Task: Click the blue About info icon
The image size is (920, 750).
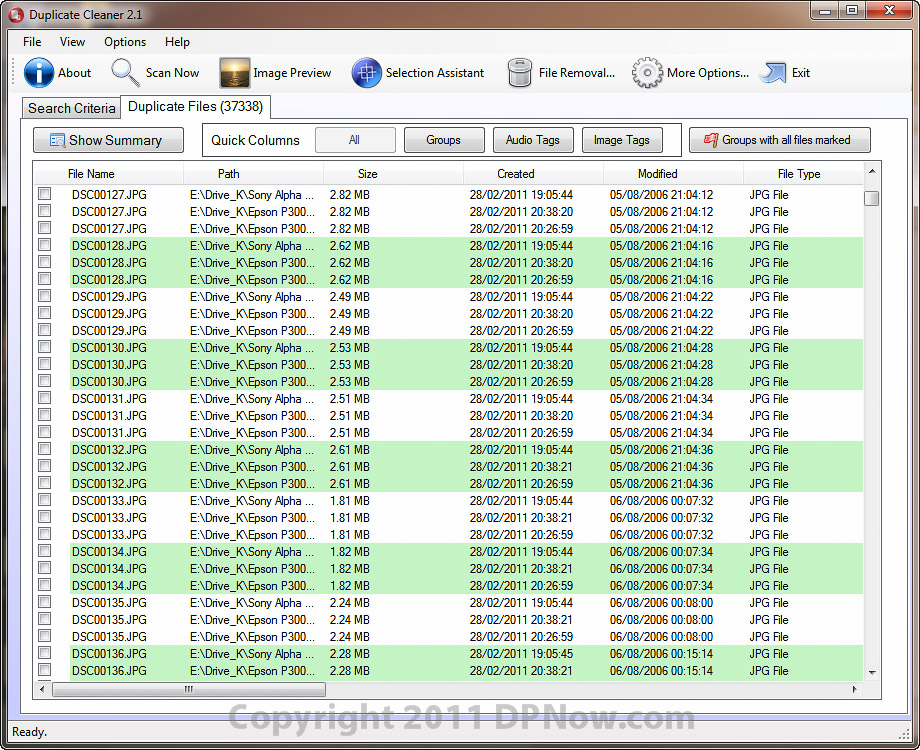Action: (x=39, y=73)
